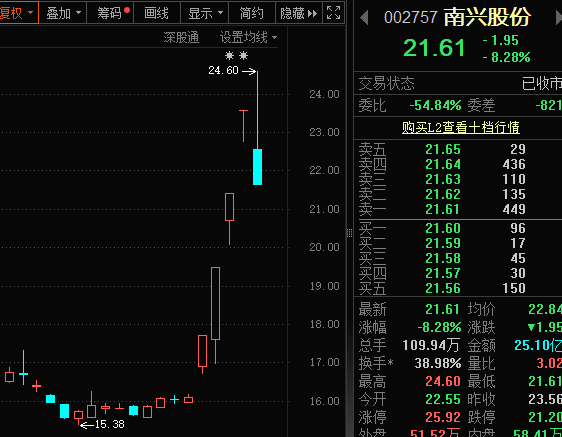The image size is (562, 437).
Task: Click 金额 turnover amount 25.10亿
Action: tap(538, 345)
